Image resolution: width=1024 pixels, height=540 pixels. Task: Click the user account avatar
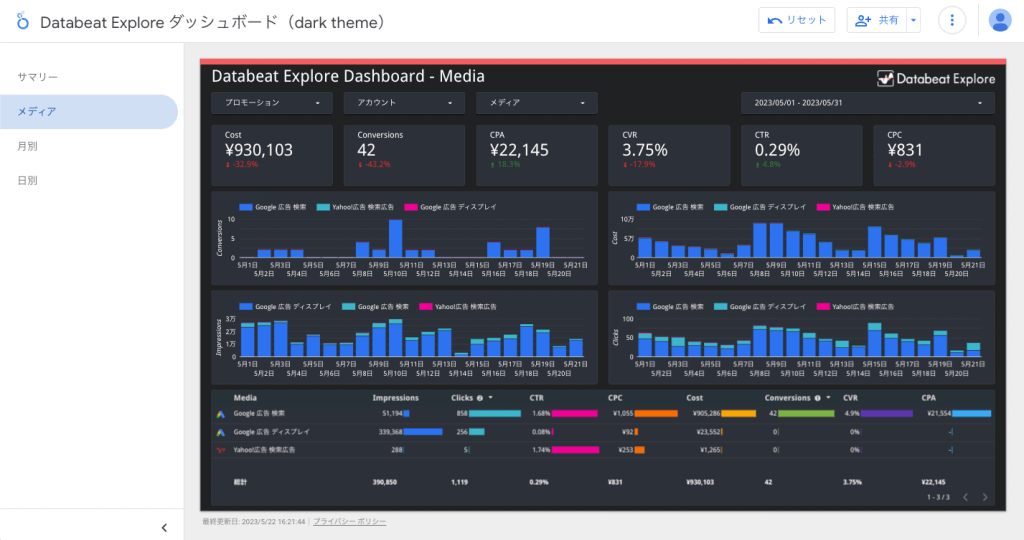[999, 20]
